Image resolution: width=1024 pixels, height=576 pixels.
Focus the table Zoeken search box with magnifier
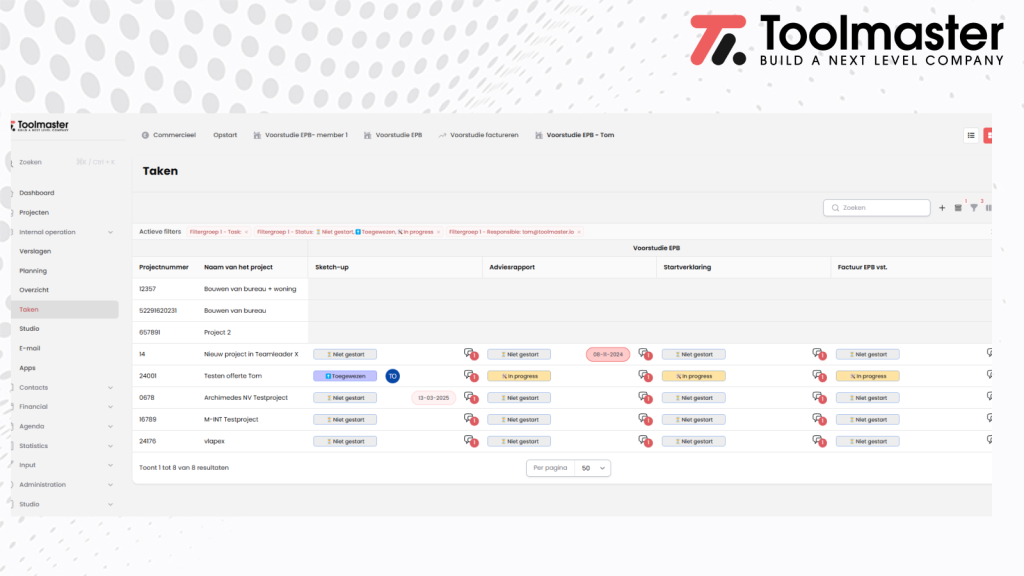[876, 208]
